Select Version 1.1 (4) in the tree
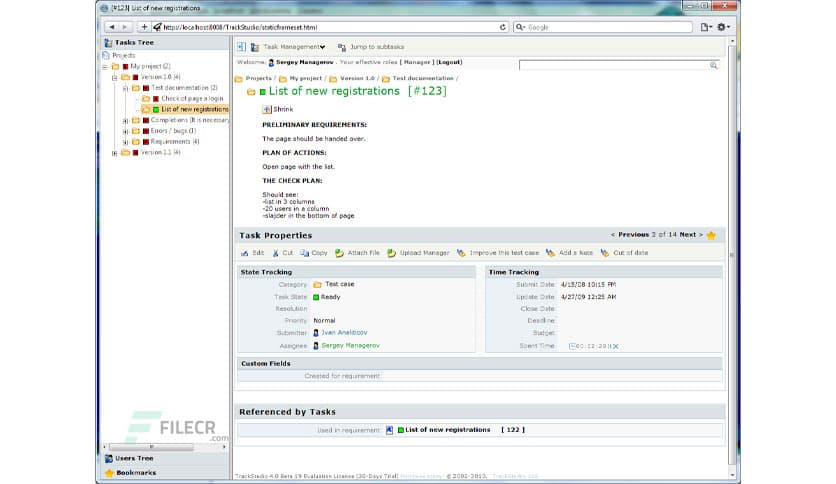 pos(160,152)
